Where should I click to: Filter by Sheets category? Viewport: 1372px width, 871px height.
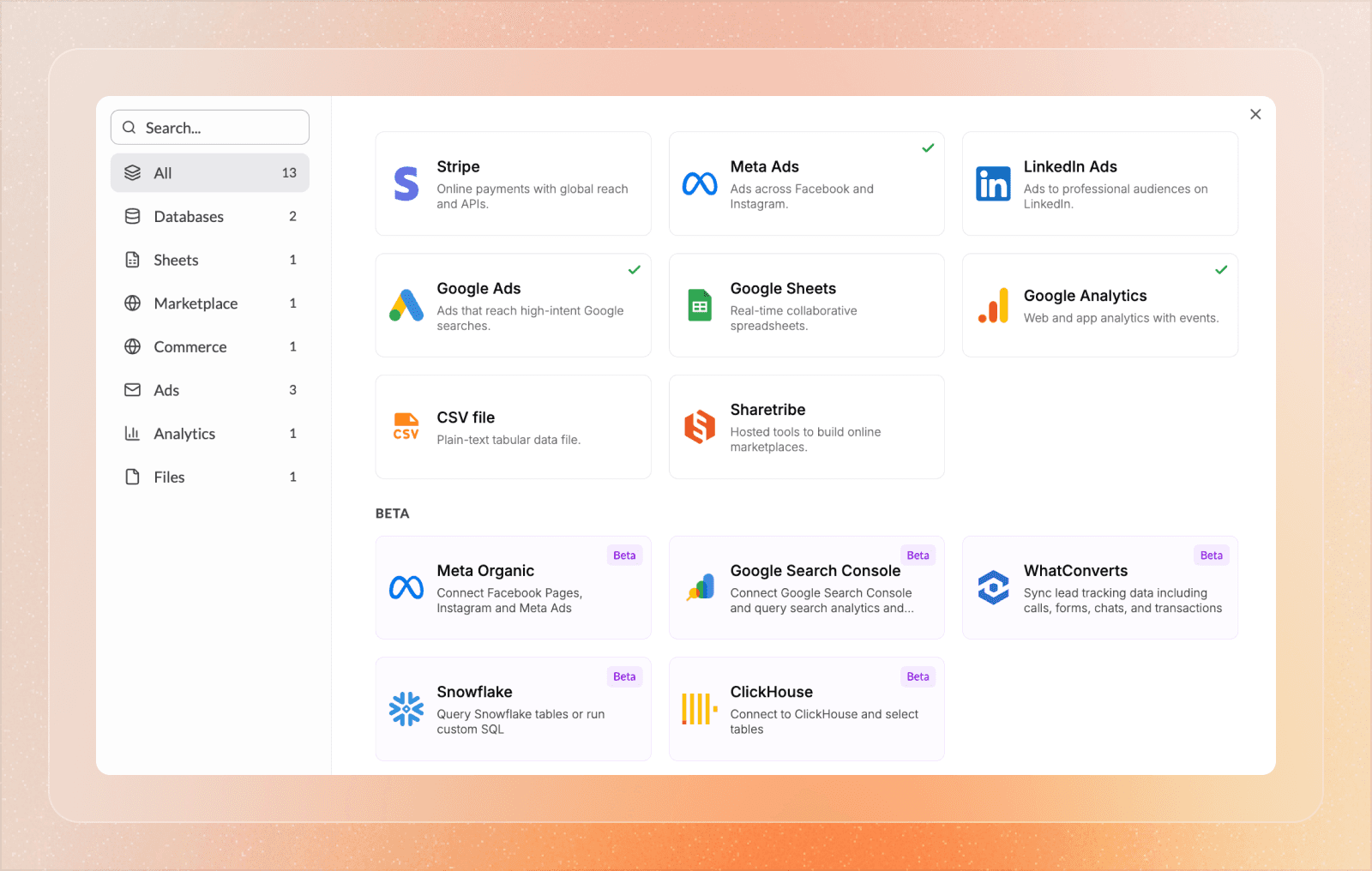coord(210,260)
